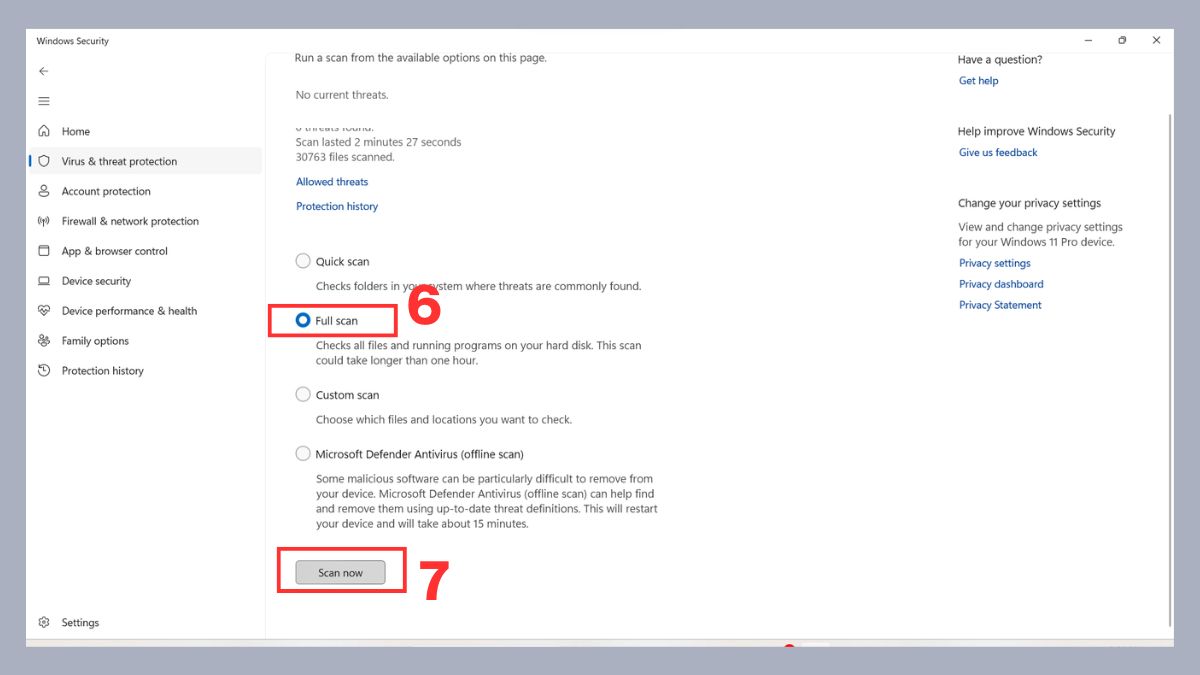This screenshot has width=1200, height=675.
Task: Select the Quick scan radio button
Action: click(x=303, y=261)
